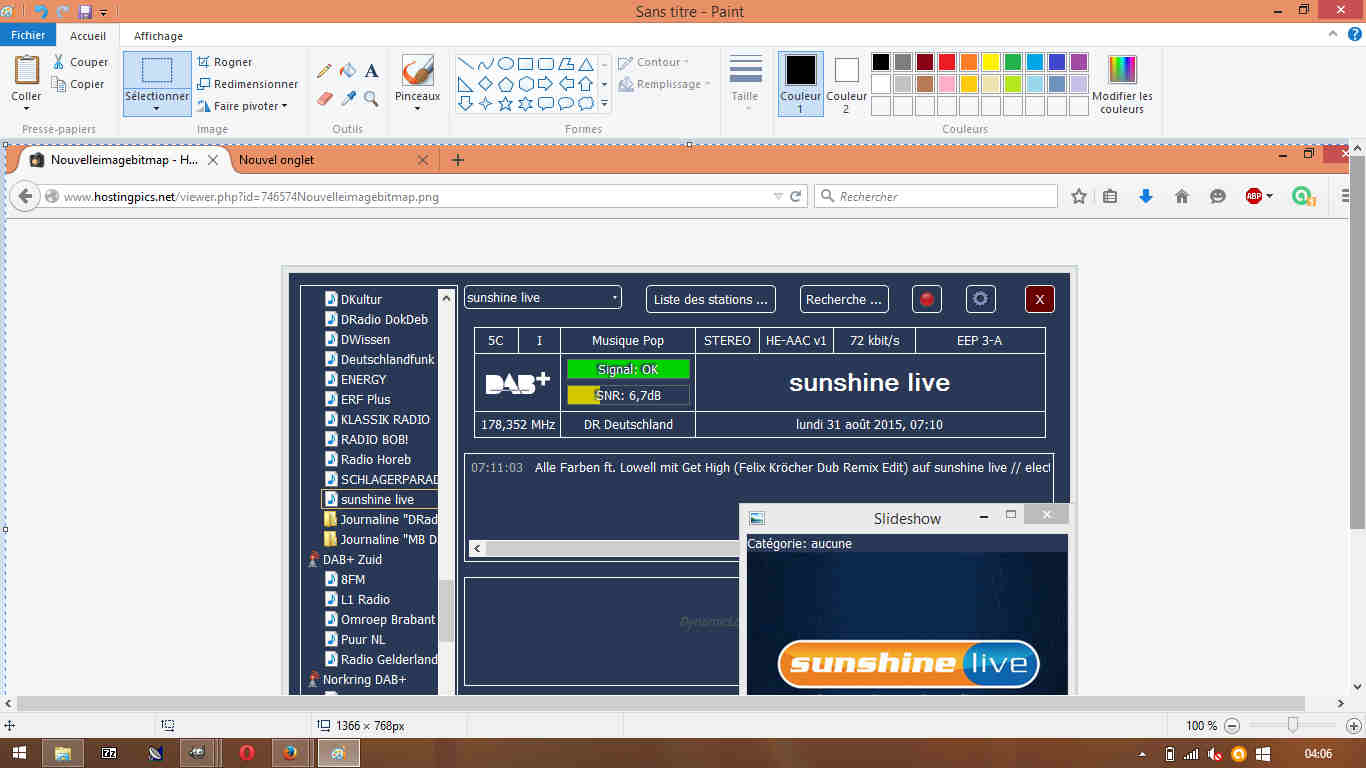This screenshot has width=1366, height=768.
Task: Set Couleur 1 as the active color slot
Action: 800,84
